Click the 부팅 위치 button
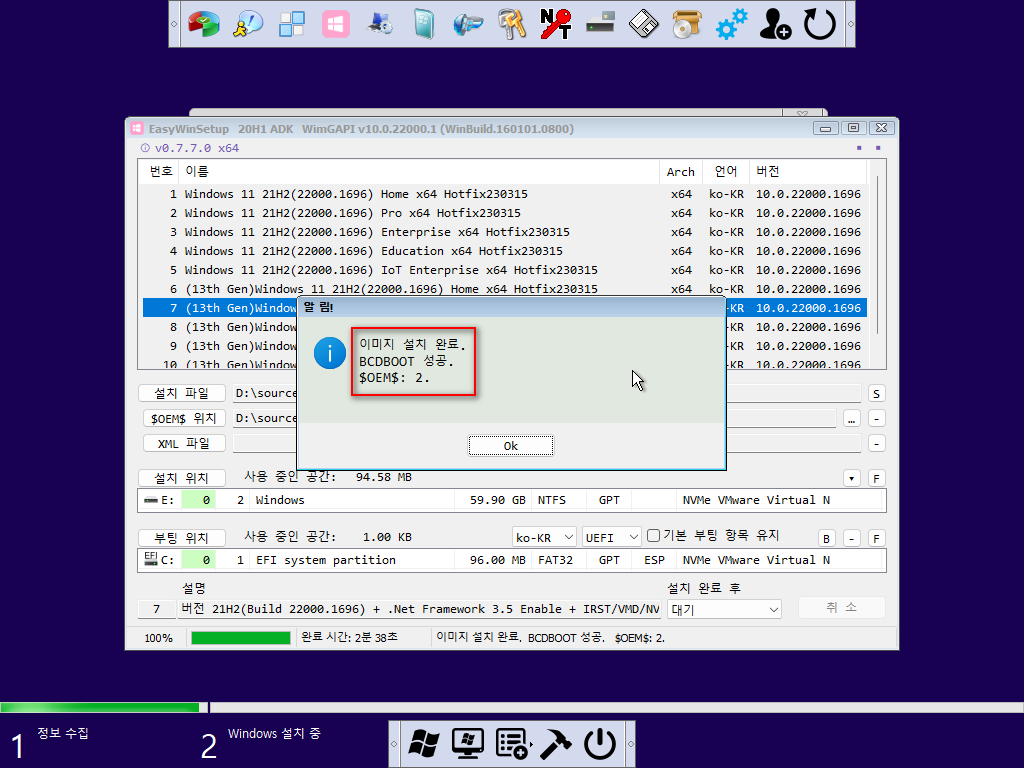1024x768 pixels. [182, 538]
